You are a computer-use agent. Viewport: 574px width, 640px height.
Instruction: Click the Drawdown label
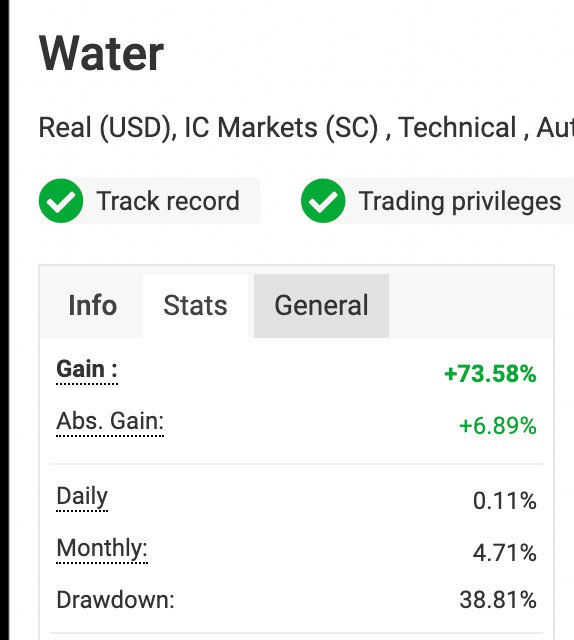(116, 600)
